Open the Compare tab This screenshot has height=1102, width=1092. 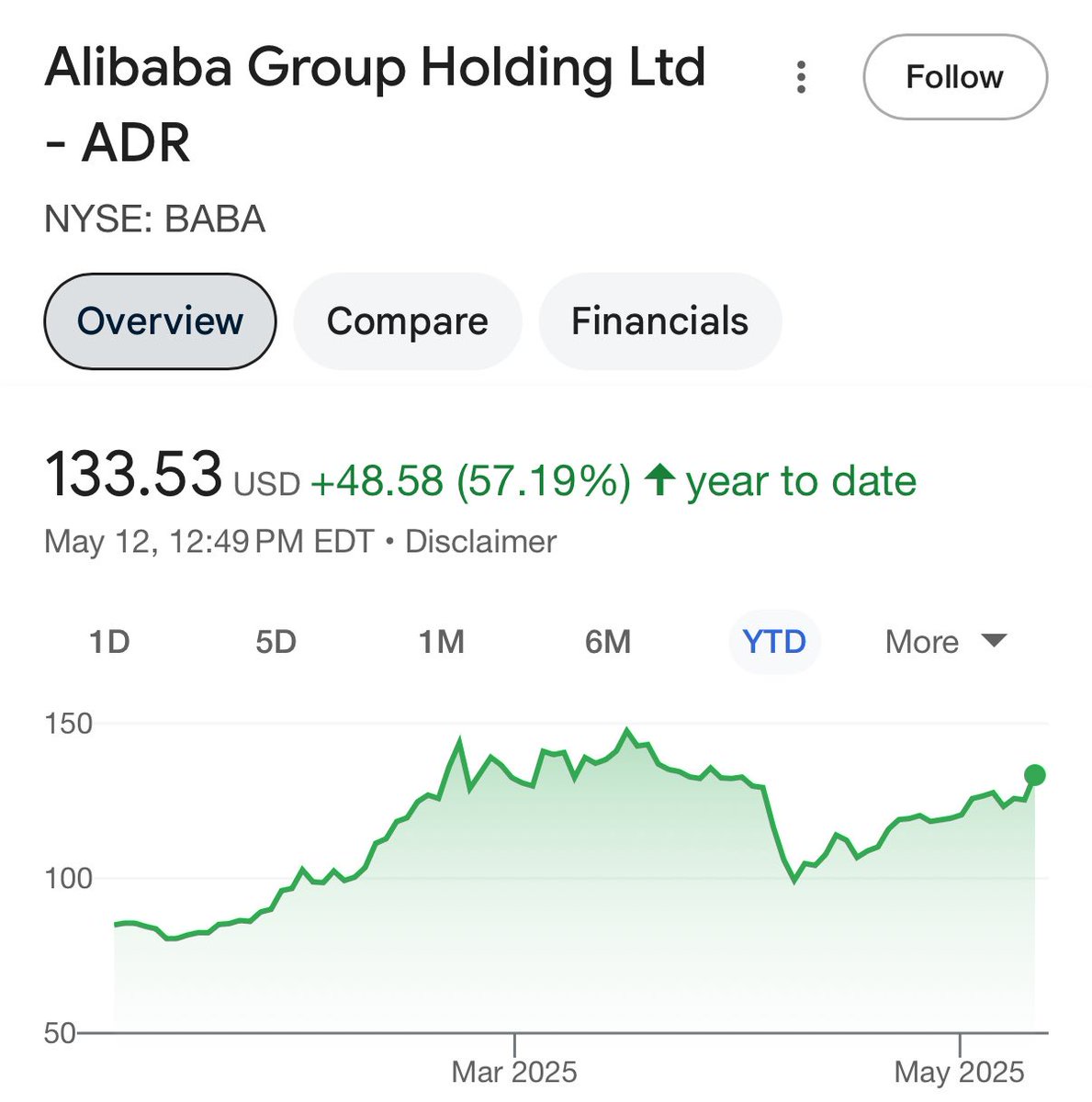[x=407, y=321]
